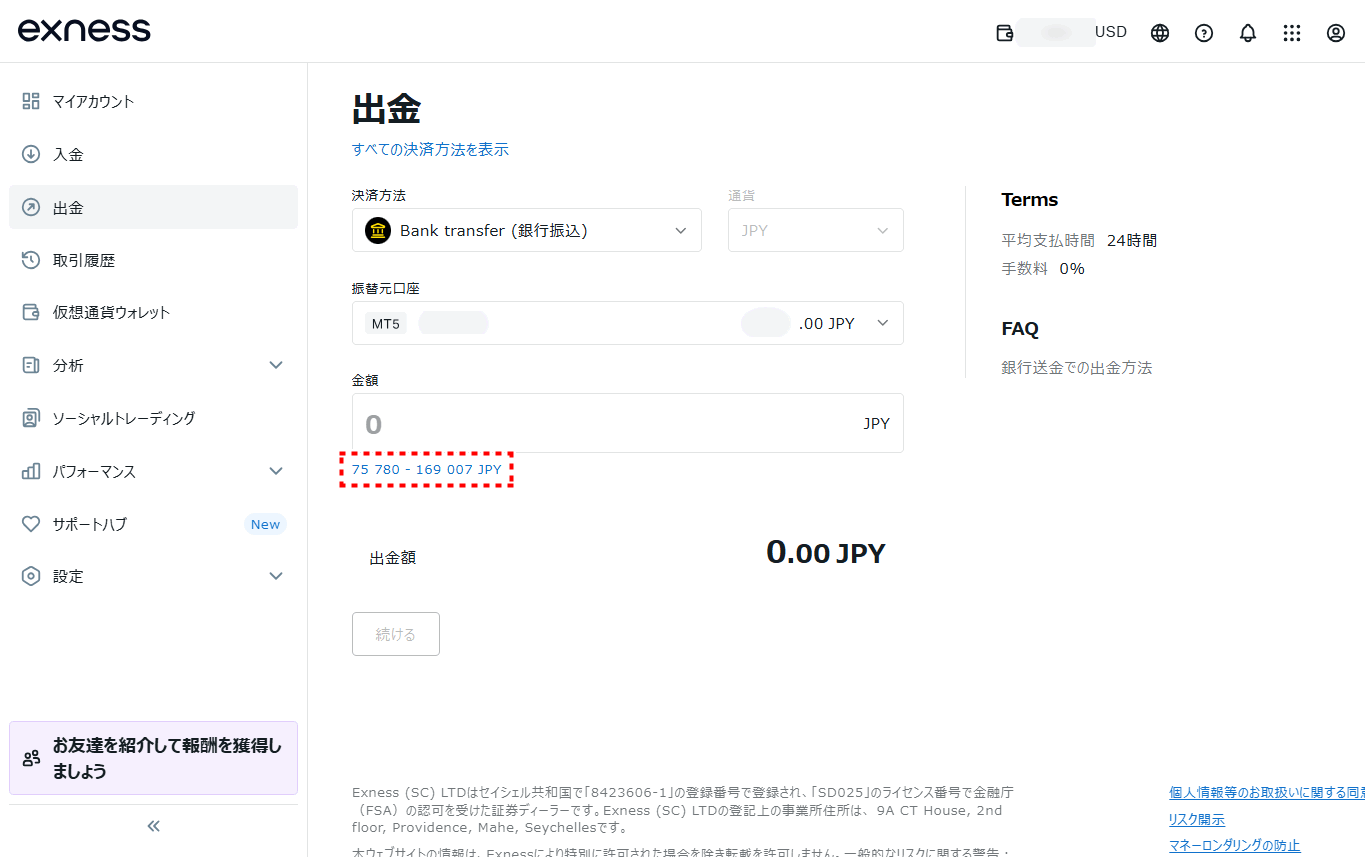Click the 出金 withdrawal arrow icon
Viewport: 1365px width, 857px height.
point(31,207)
